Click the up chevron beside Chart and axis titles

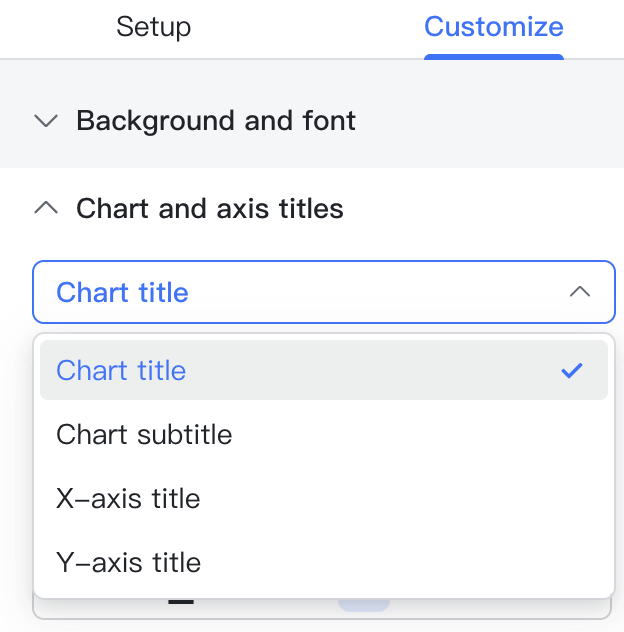pyautogui.click(x=46, y=208)
